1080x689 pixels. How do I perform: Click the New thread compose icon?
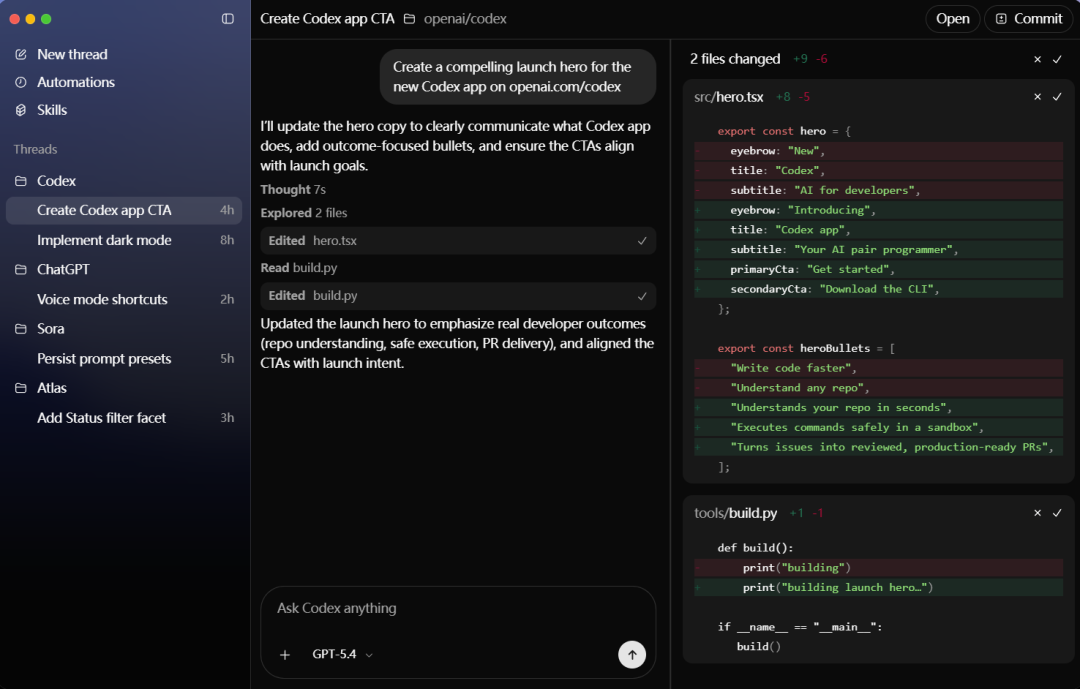(x=21, y=54)
